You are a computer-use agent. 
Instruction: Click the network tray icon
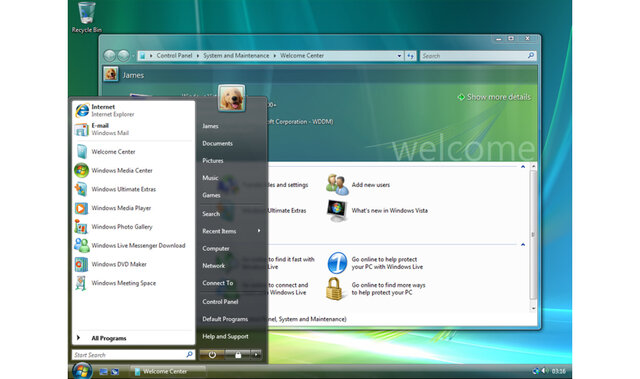(536, 371)
